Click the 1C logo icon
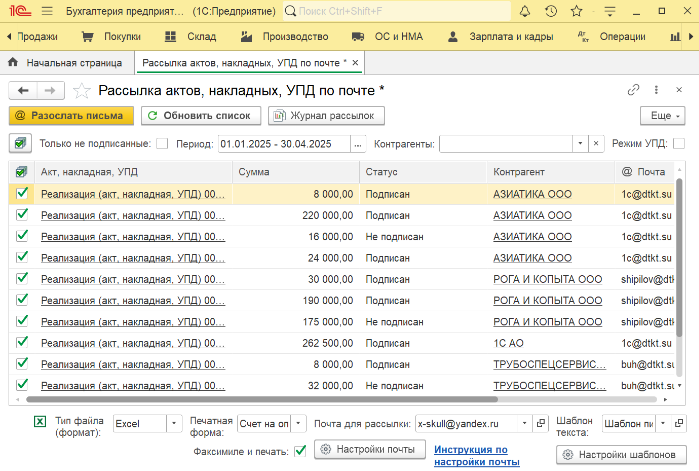 coord(20,11)
